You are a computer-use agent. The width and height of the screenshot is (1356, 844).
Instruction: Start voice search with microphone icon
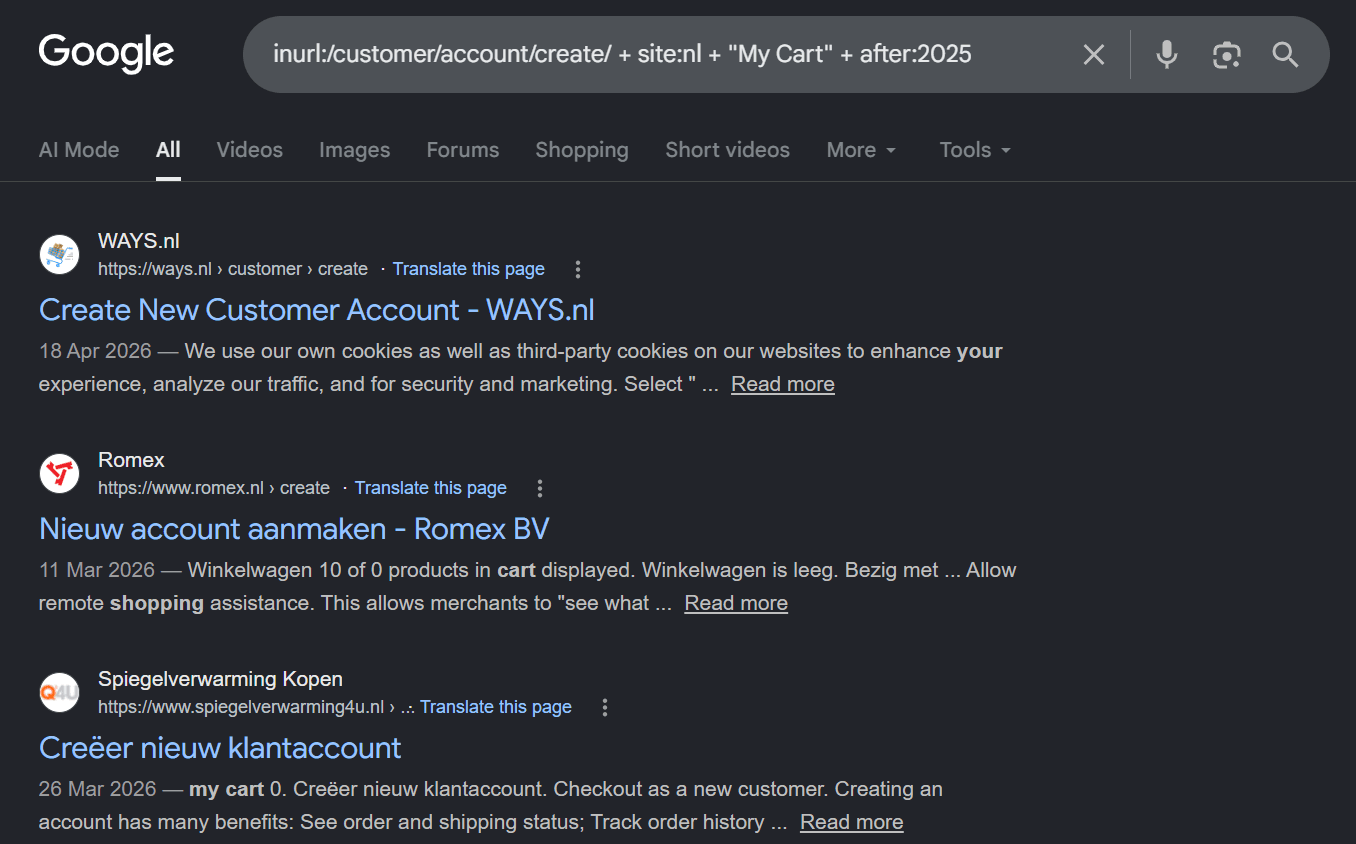[x=1166, y=54]
